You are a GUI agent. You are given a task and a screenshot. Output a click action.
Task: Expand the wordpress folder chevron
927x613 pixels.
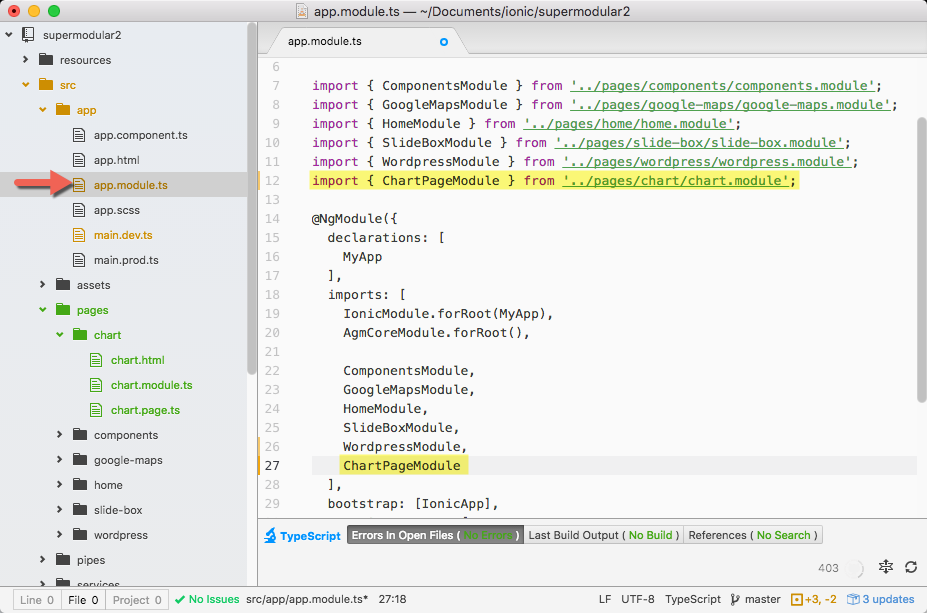point(60,534)
